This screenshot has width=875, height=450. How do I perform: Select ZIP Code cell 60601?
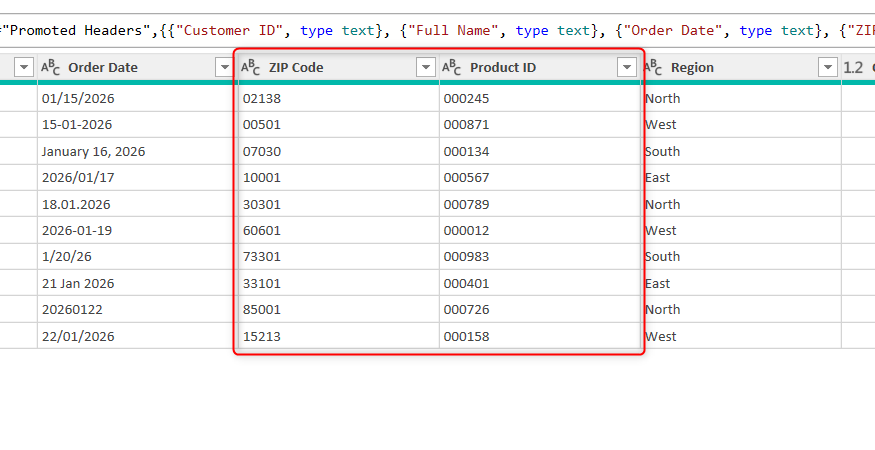coord(339,230)
